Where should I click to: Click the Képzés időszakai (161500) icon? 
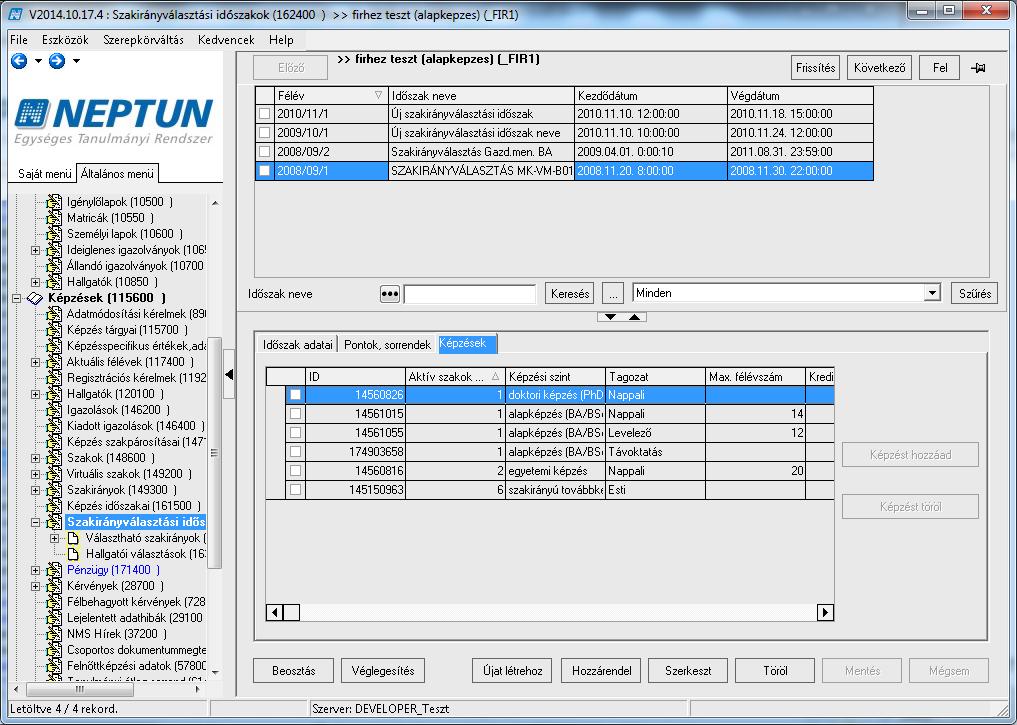coord(54,506)
